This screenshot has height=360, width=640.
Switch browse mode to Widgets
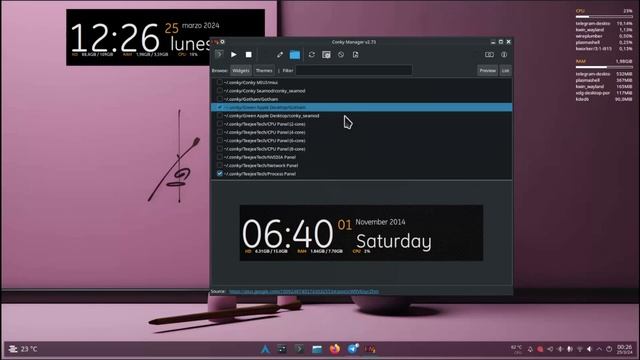[241, 71]
